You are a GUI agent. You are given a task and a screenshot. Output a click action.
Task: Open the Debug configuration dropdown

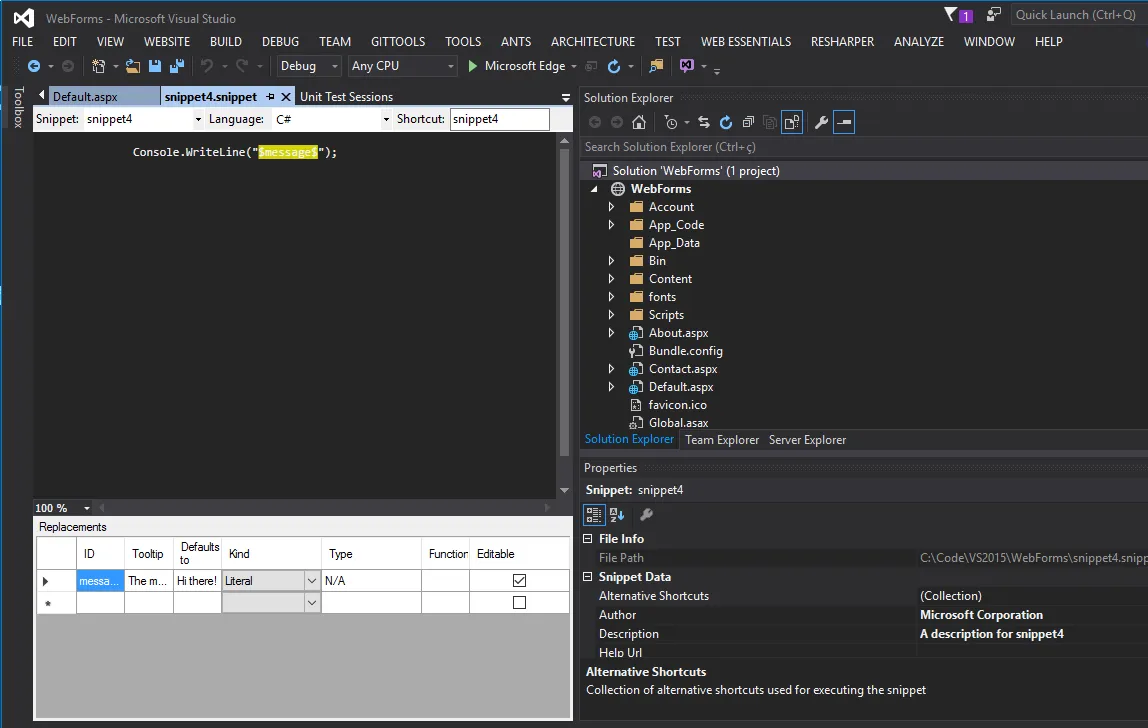pos(310,66)
